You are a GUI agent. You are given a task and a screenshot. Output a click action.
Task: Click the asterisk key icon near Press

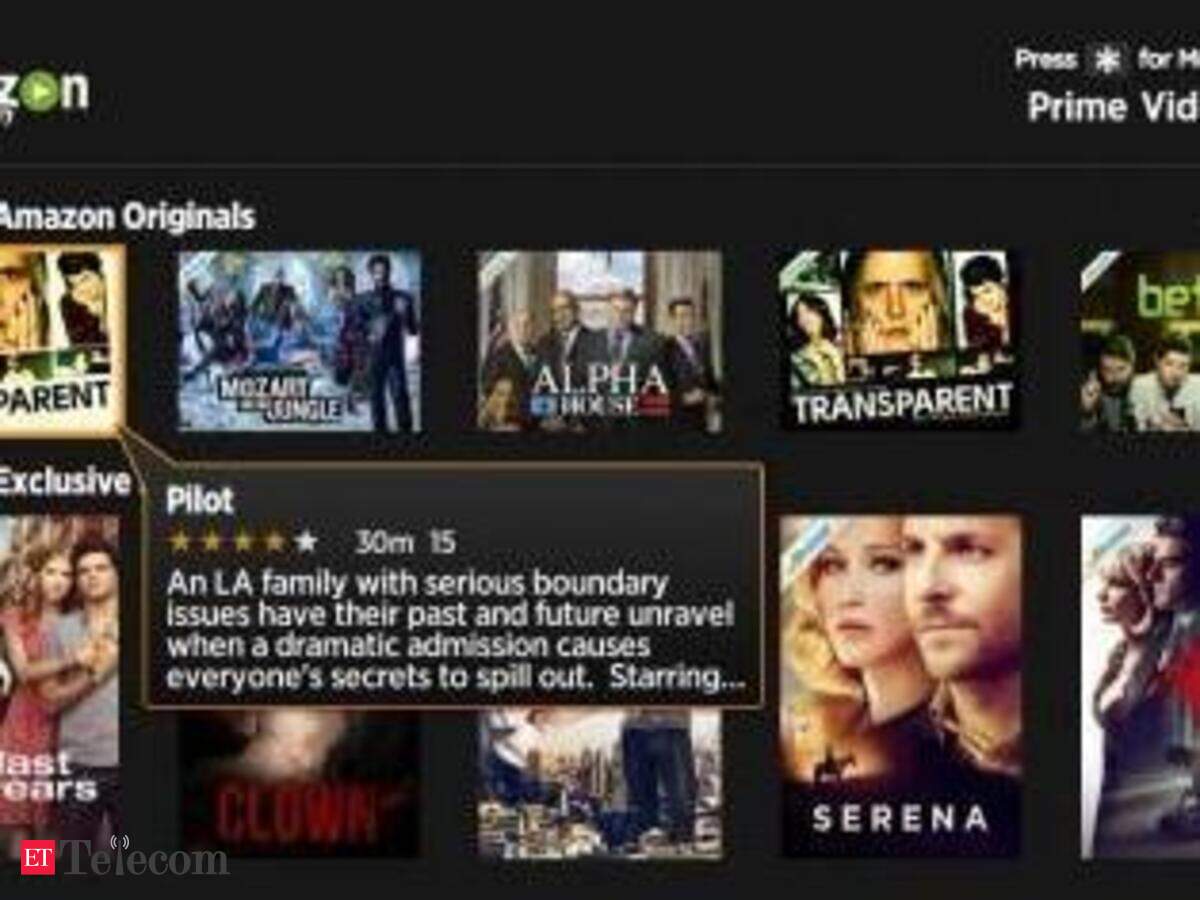pyautogui.click(x=1106, y=62)
